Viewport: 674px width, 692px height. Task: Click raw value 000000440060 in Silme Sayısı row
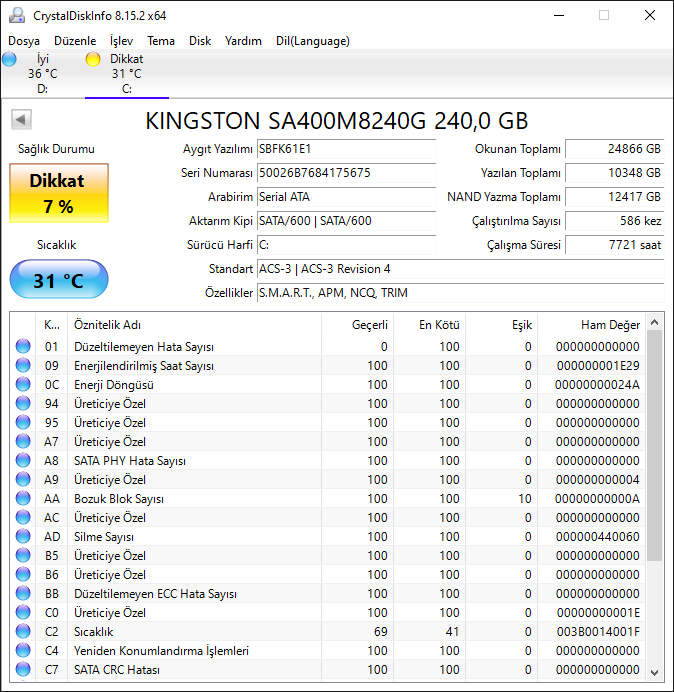[x=598, y=537]
